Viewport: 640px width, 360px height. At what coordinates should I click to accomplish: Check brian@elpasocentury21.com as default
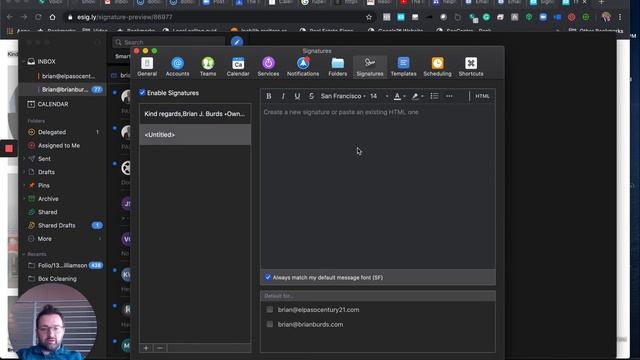pyautogui.click(x=270, y=309)
